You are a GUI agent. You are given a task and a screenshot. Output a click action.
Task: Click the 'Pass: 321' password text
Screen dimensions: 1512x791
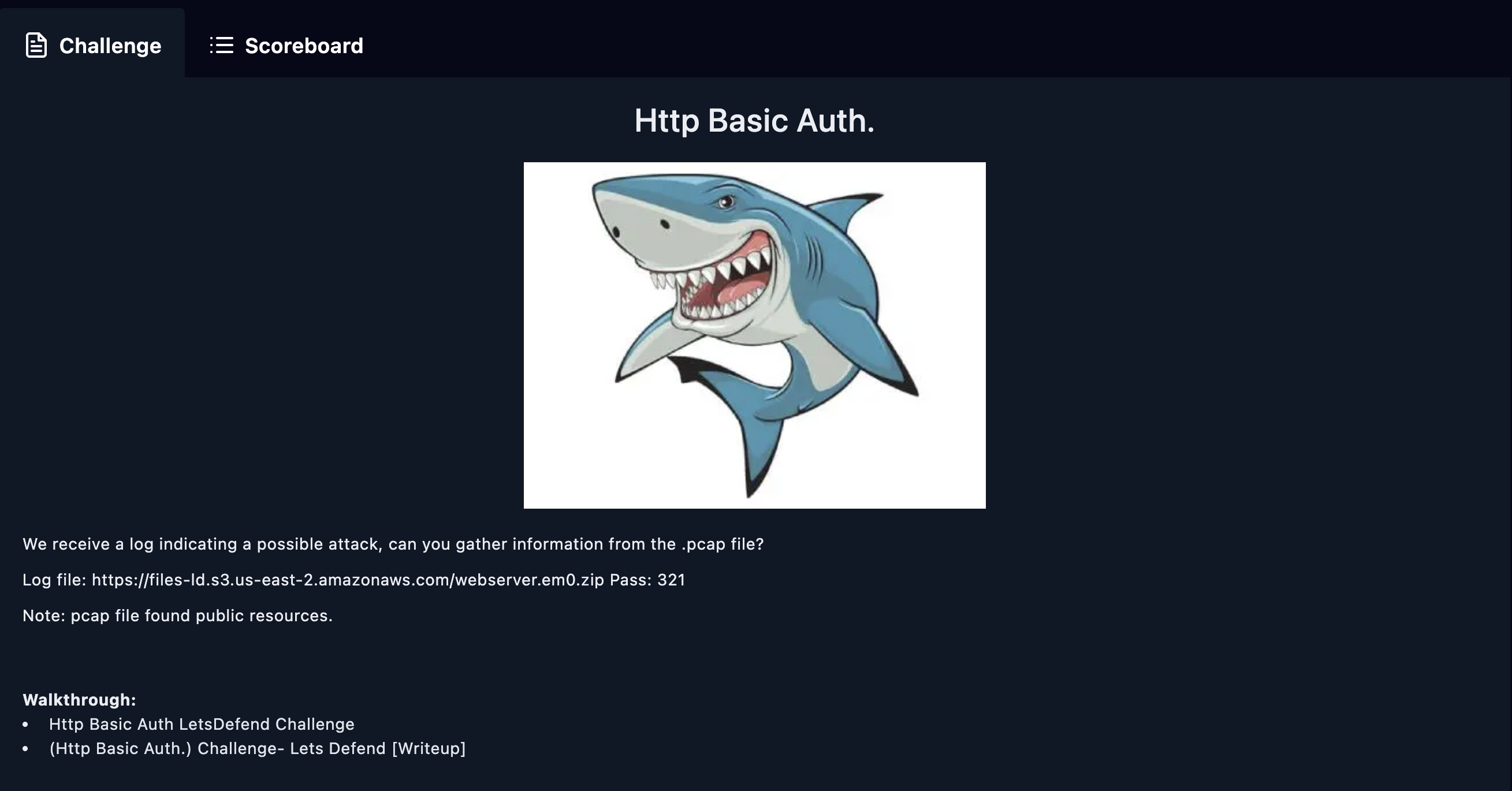pyautogui.click(x=647, y=580)
